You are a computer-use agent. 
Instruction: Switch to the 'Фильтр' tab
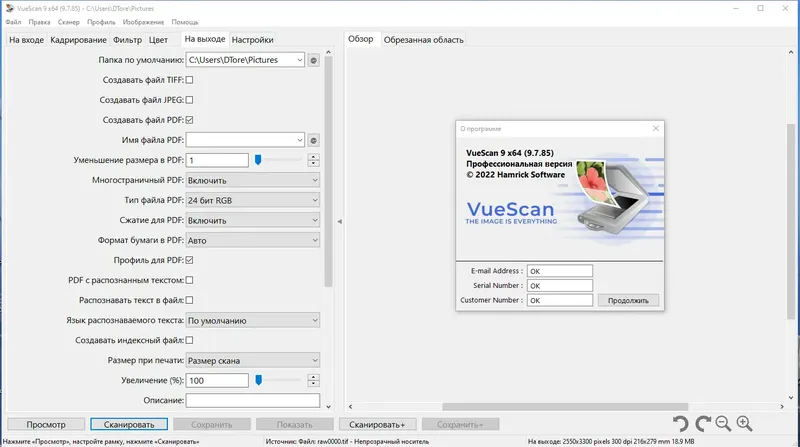(128, 40)
